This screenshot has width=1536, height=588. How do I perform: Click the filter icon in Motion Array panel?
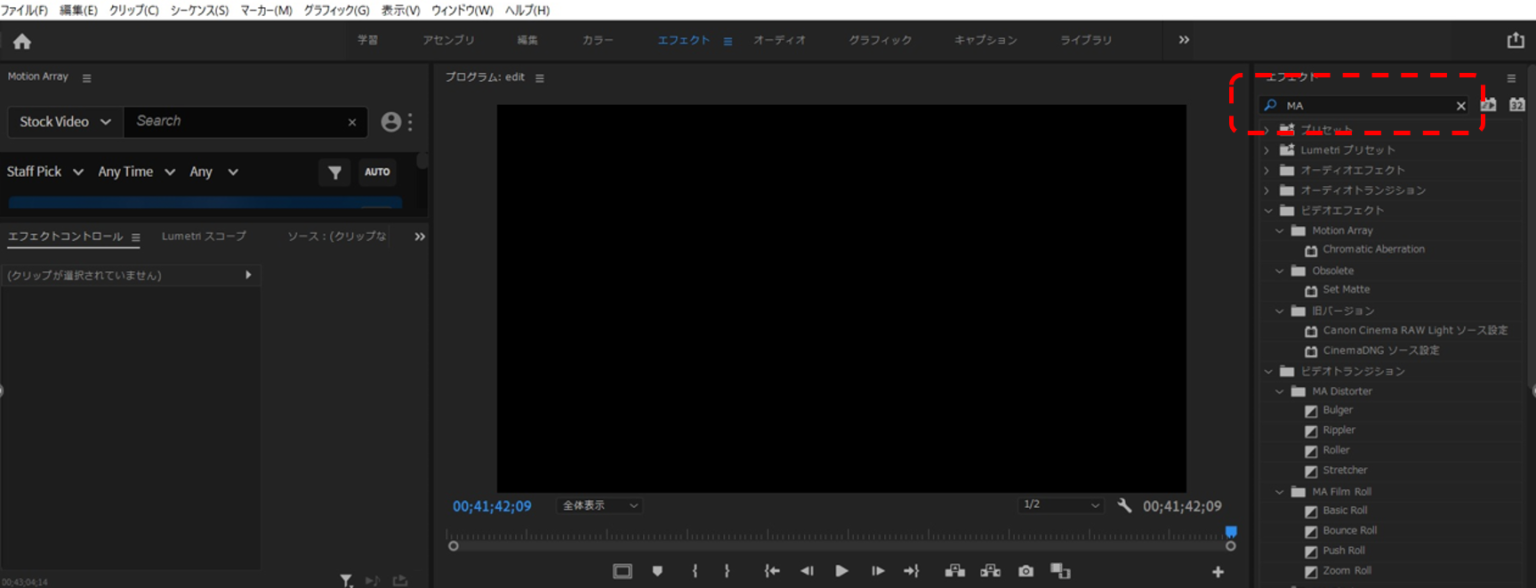coord(335,172)
